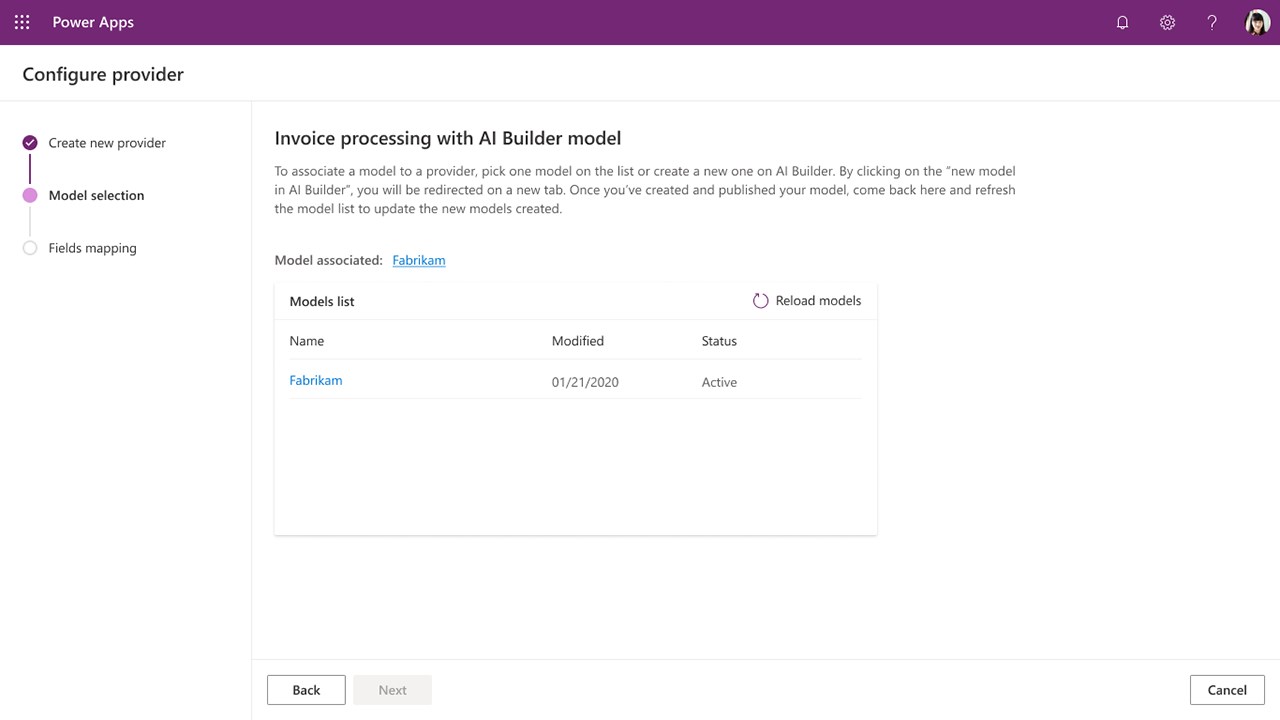Select the Model selection step label
The width and height of the screenshot is (1280, 720).
click(96, 196)
